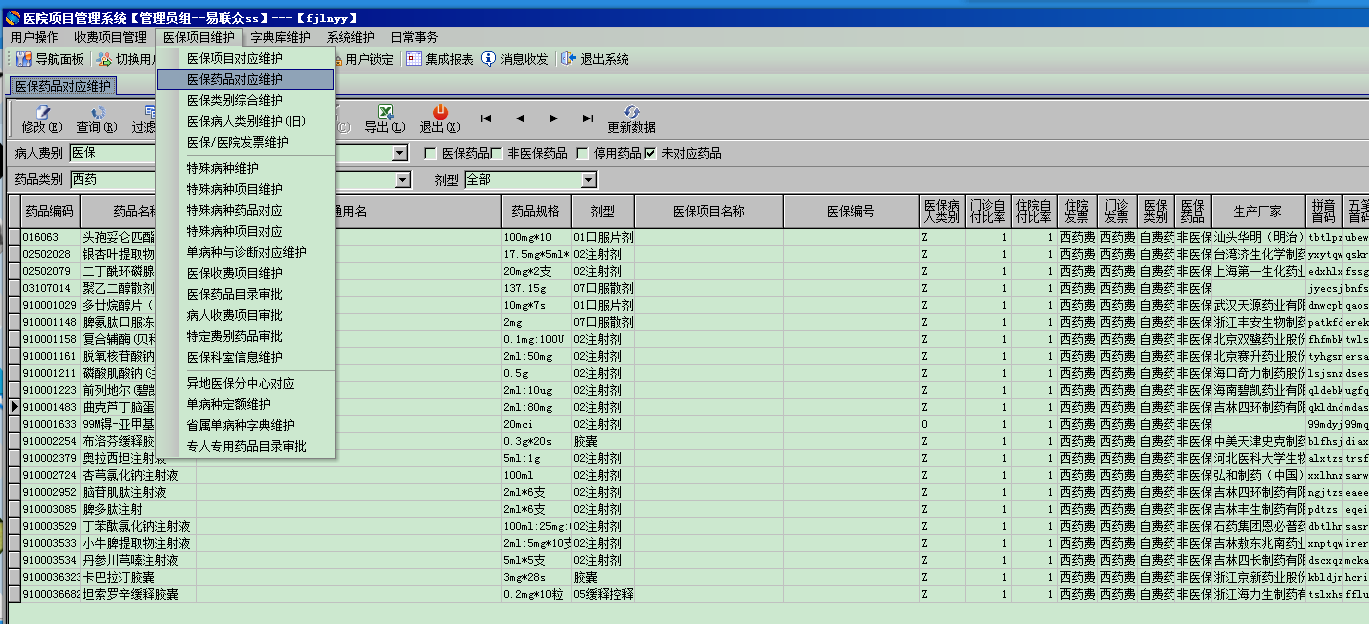Select row with drug code 016063
This screenshot has width=1369, height=624.
click(688, 237)
